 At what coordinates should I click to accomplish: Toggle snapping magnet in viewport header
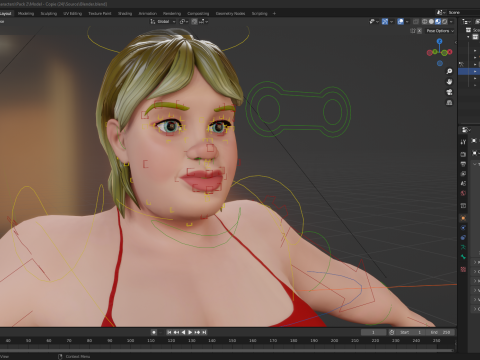click(194, 21)
